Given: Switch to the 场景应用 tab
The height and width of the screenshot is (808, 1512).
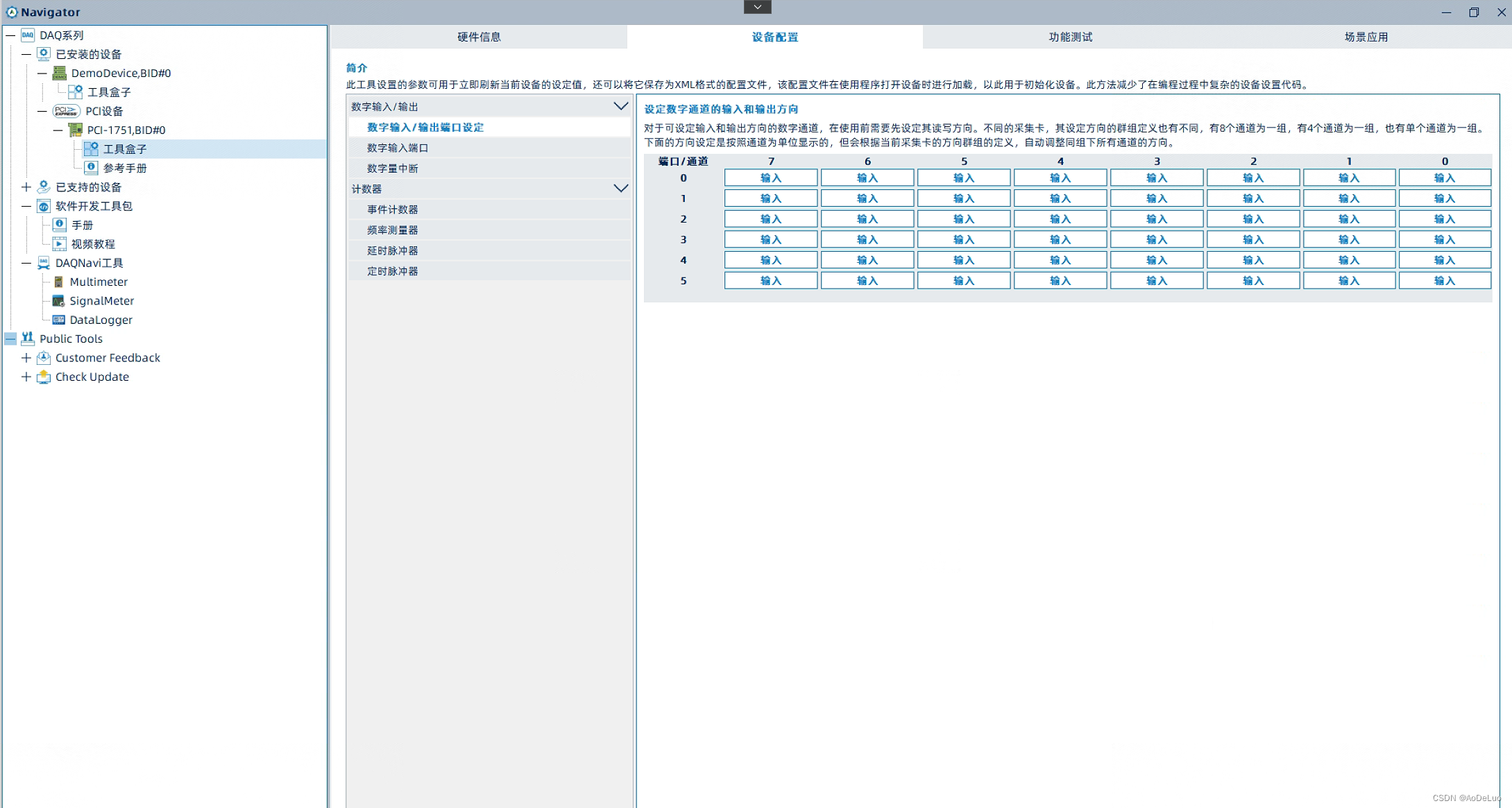Looking at the screenshot, I should click(x=1366, y=37).
